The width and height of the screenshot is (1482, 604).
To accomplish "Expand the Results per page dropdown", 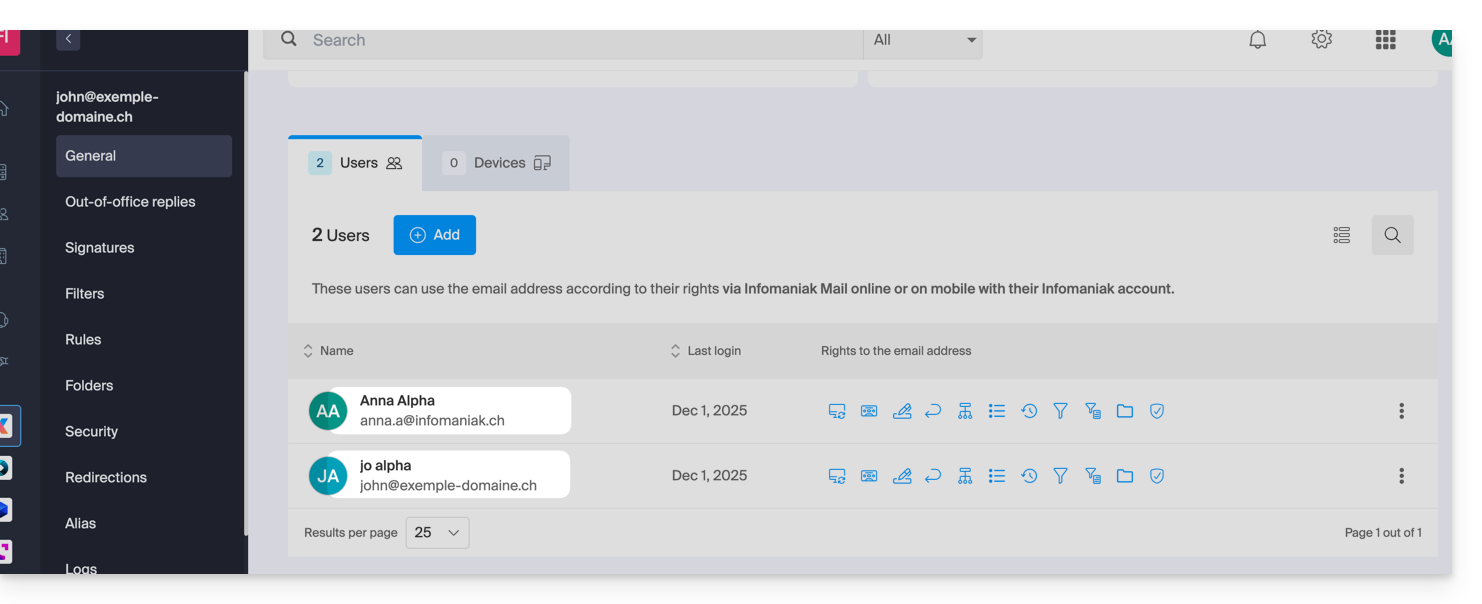I will (x=437, y=533).
